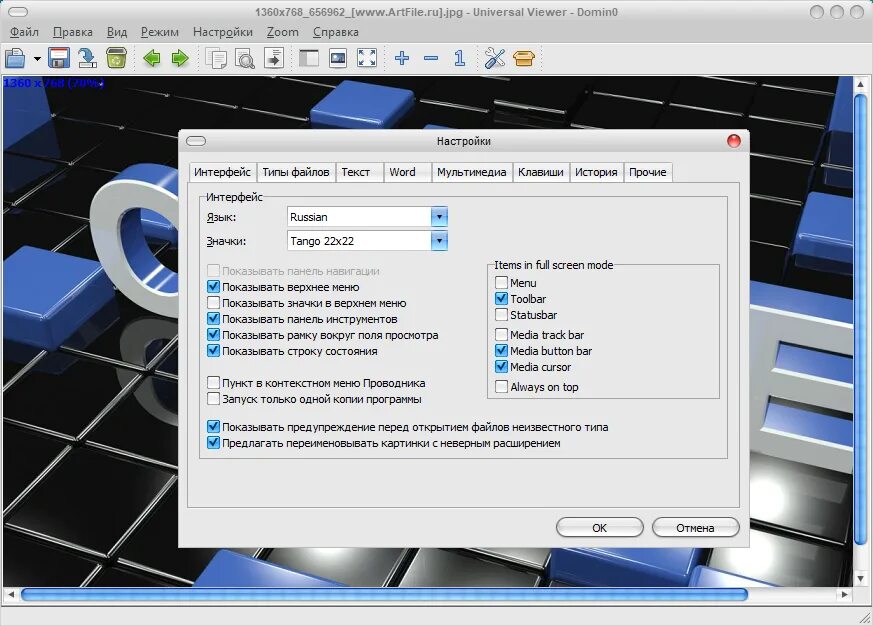Toggle the navigation panel layout icon

pyautogui.click(x=309, y=58)
